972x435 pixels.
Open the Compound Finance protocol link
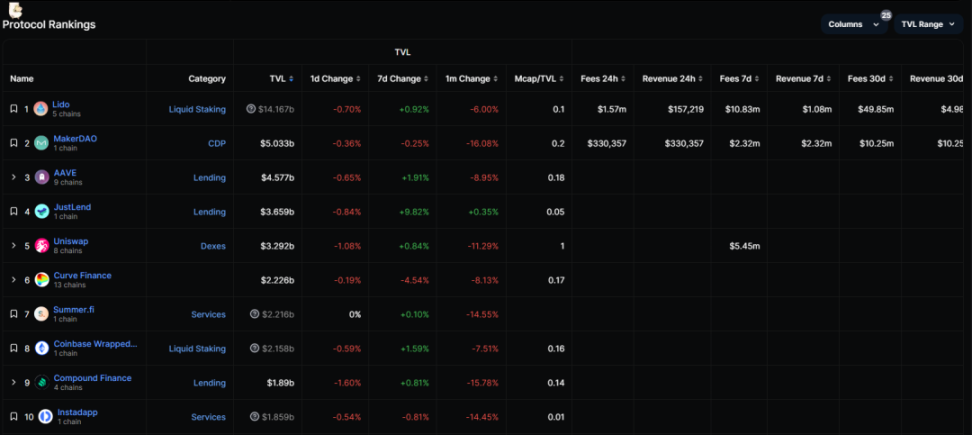(92, 378)
